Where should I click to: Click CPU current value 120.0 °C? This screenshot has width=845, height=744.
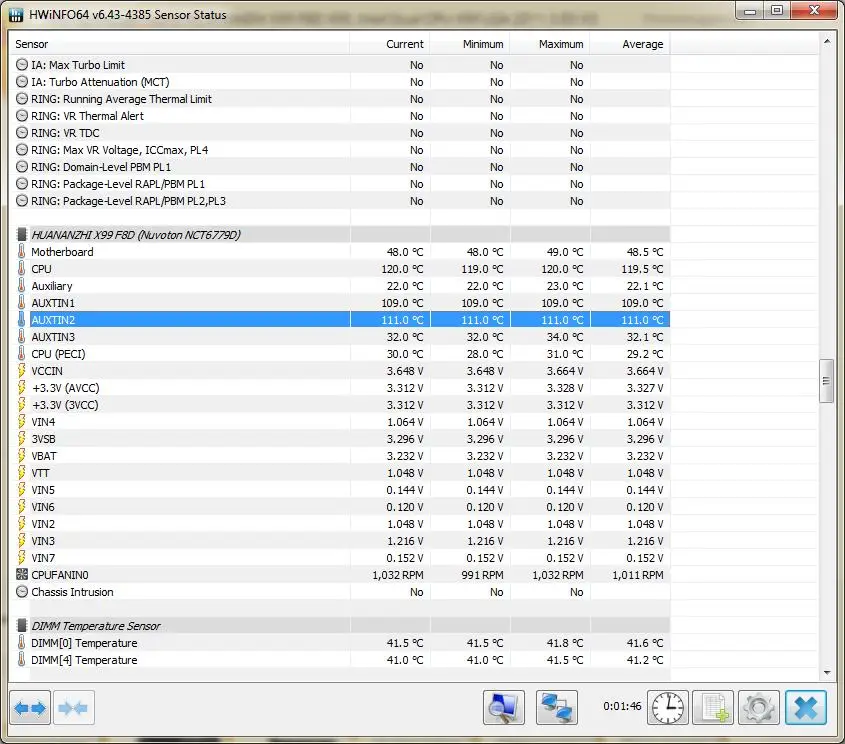coord(402,269)
